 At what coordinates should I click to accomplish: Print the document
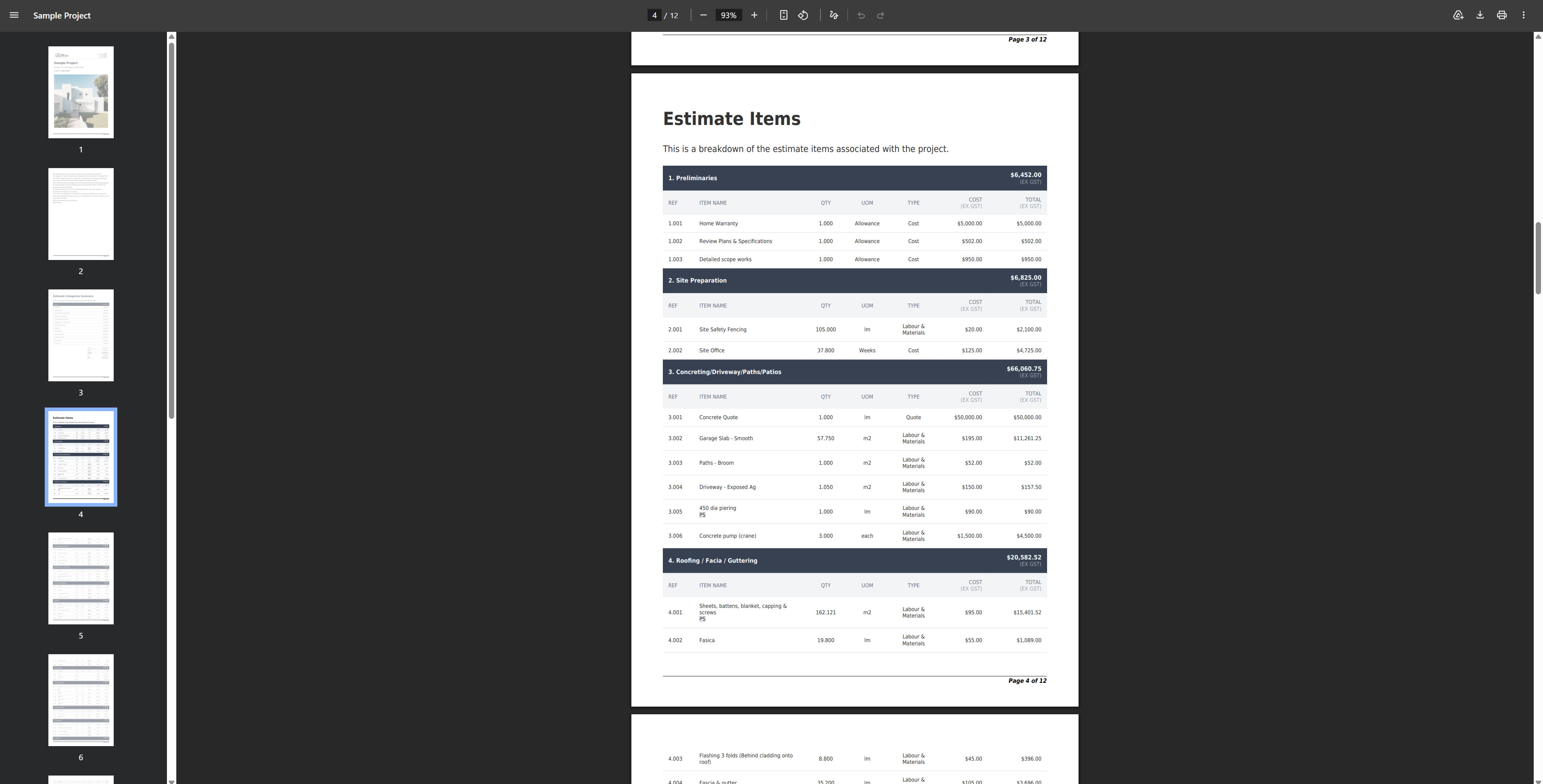[1501, 15]
